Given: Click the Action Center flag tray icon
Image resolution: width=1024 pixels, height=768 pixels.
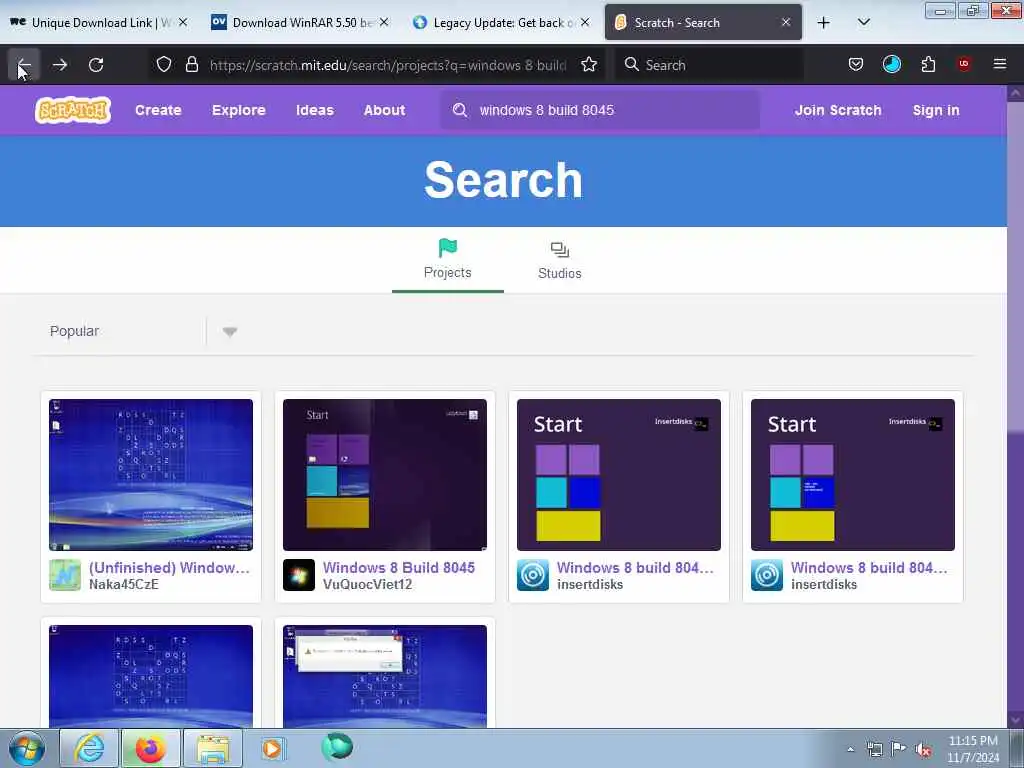Looking at the screenshot, I should pos(899,749).
